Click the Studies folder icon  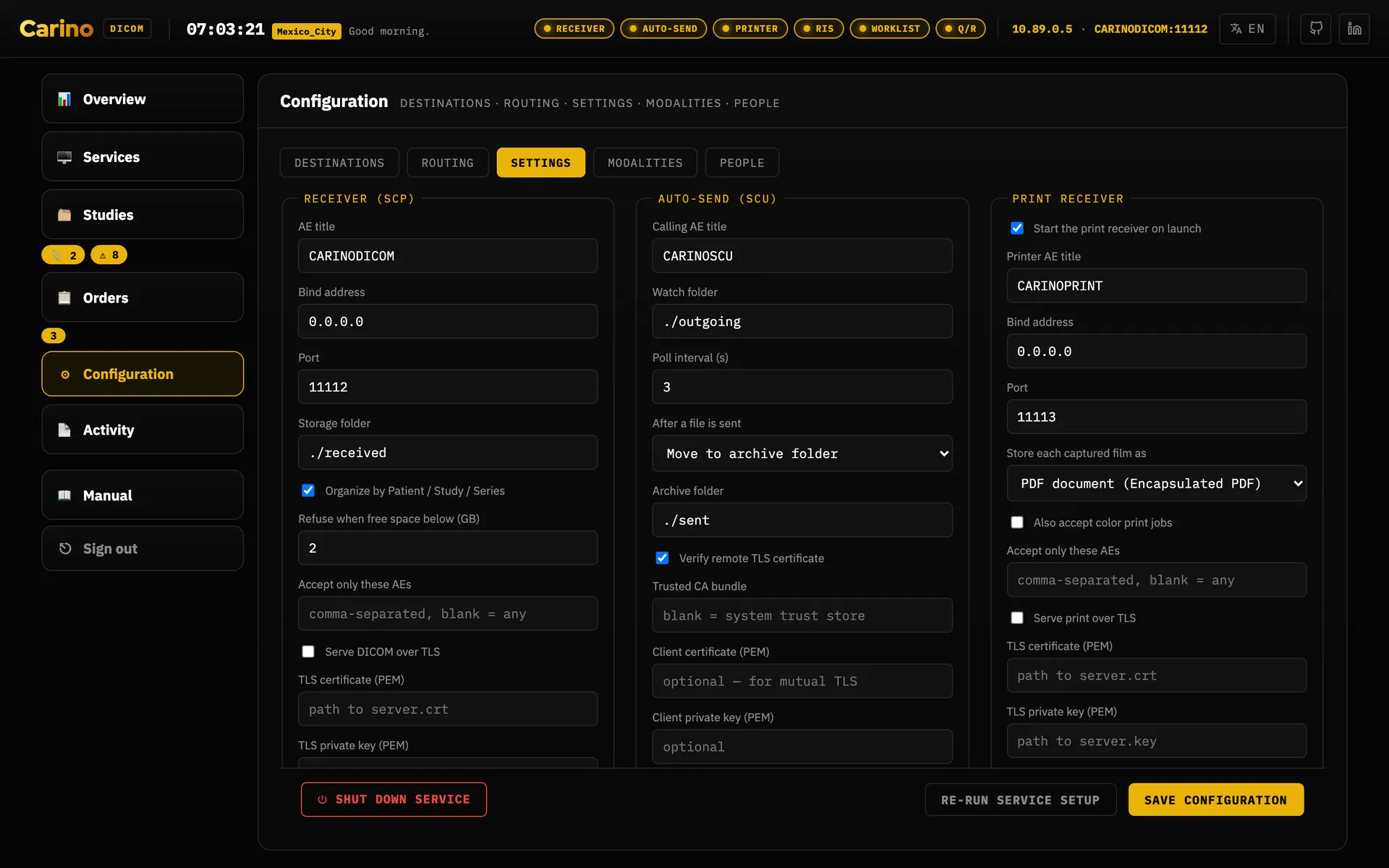click(64, 215)
